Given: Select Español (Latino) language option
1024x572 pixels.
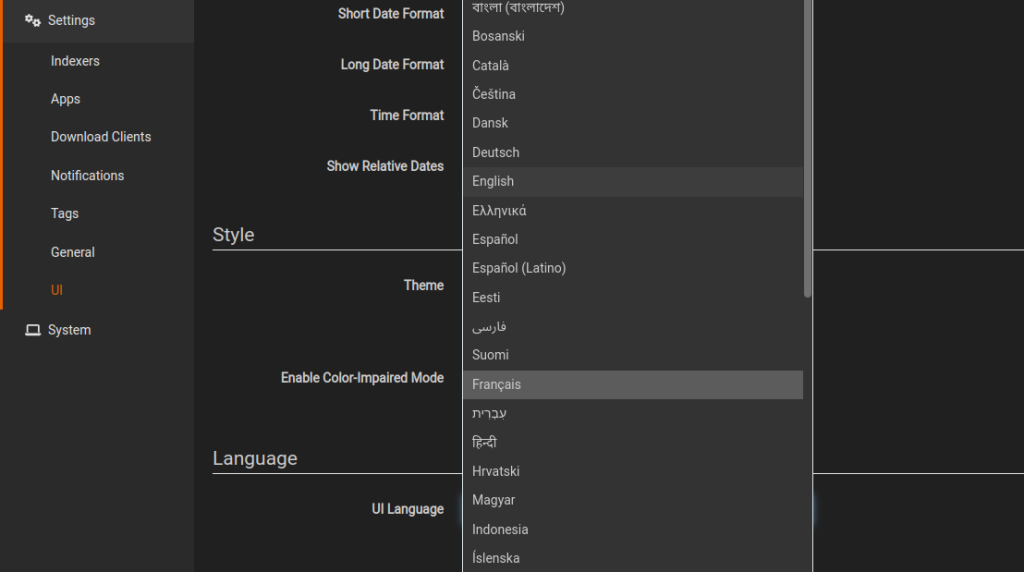Looking at the screenshot, I should 632,268.
